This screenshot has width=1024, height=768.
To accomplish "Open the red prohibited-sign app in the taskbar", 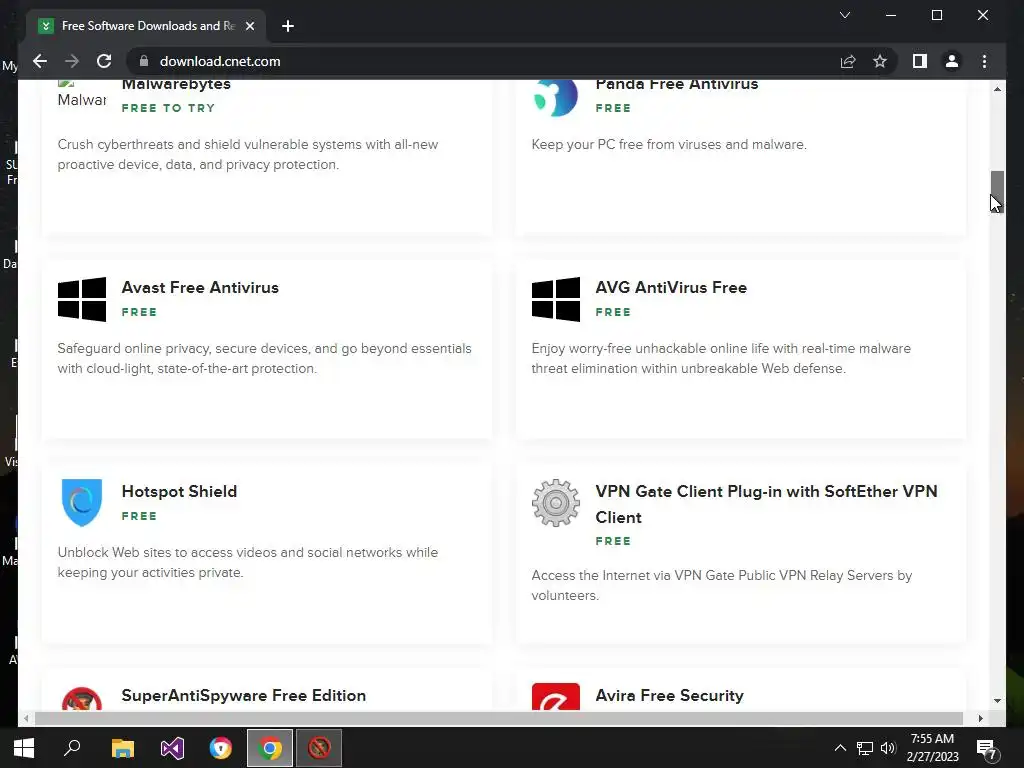I will click(x=319, y=748).
